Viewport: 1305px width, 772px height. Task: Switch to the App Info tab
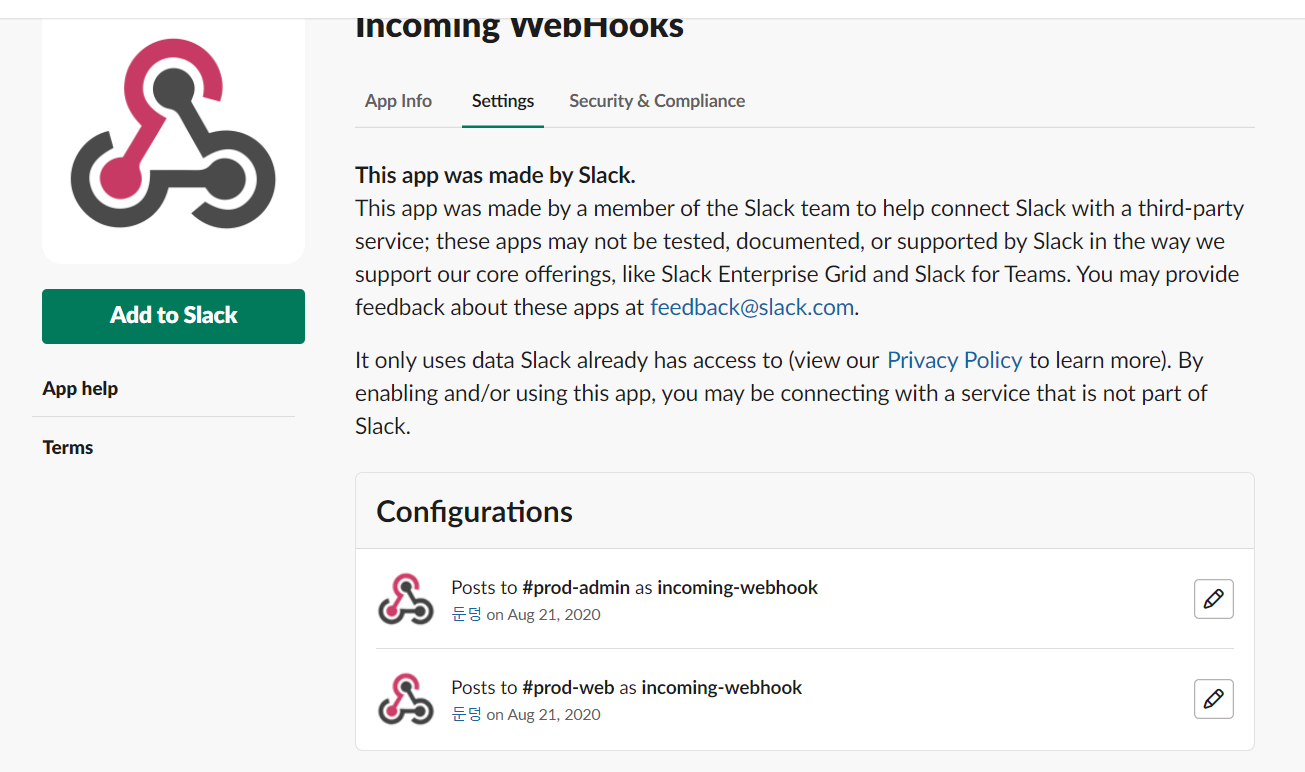[x=398, y=101]
